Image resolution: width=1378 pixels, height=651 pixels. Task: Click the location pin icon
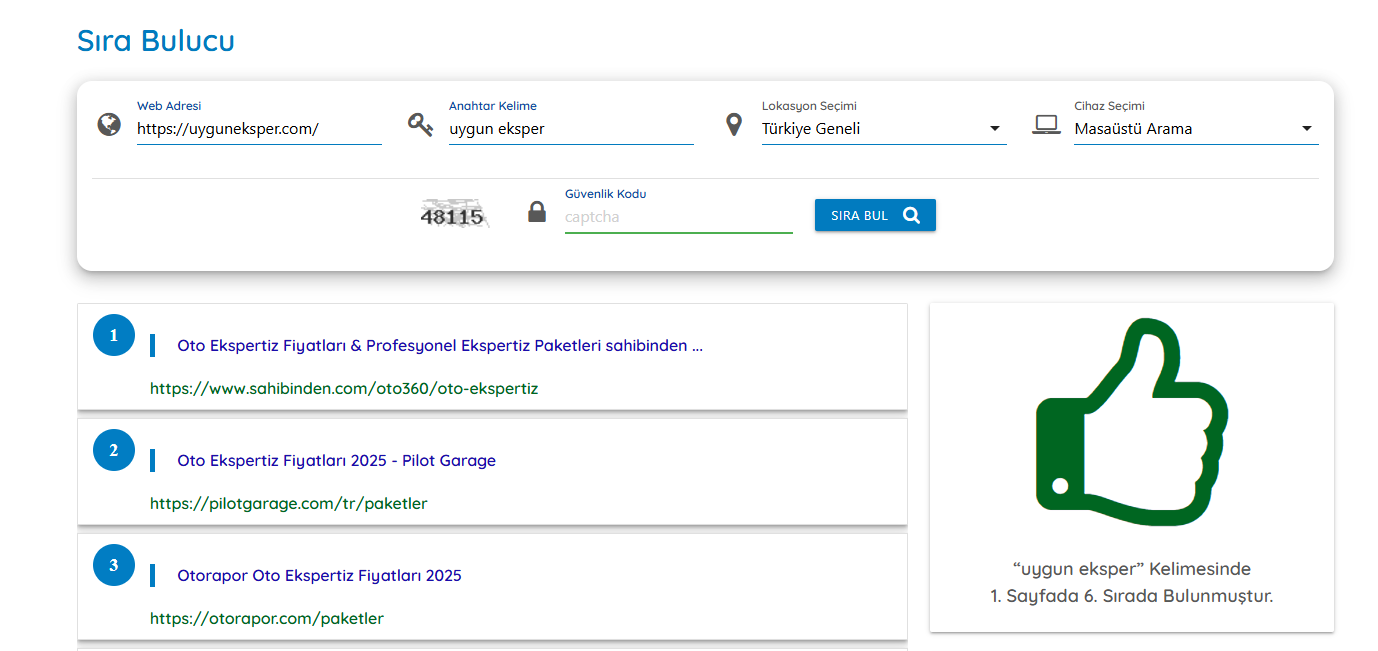click(x=734, y=125)
